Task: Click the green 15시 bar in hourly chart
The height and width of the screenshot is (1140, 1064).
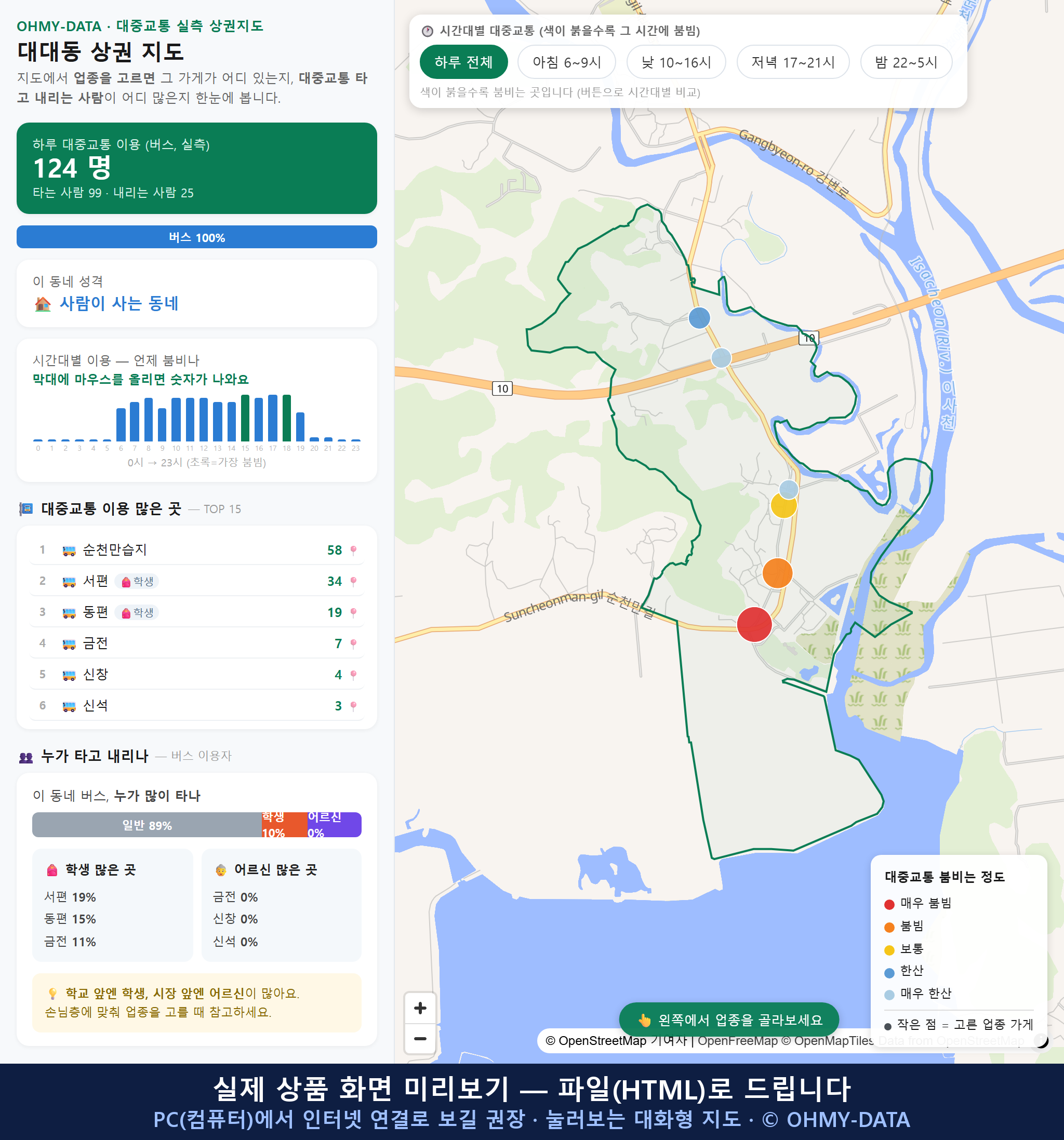Action: point(245,418)
